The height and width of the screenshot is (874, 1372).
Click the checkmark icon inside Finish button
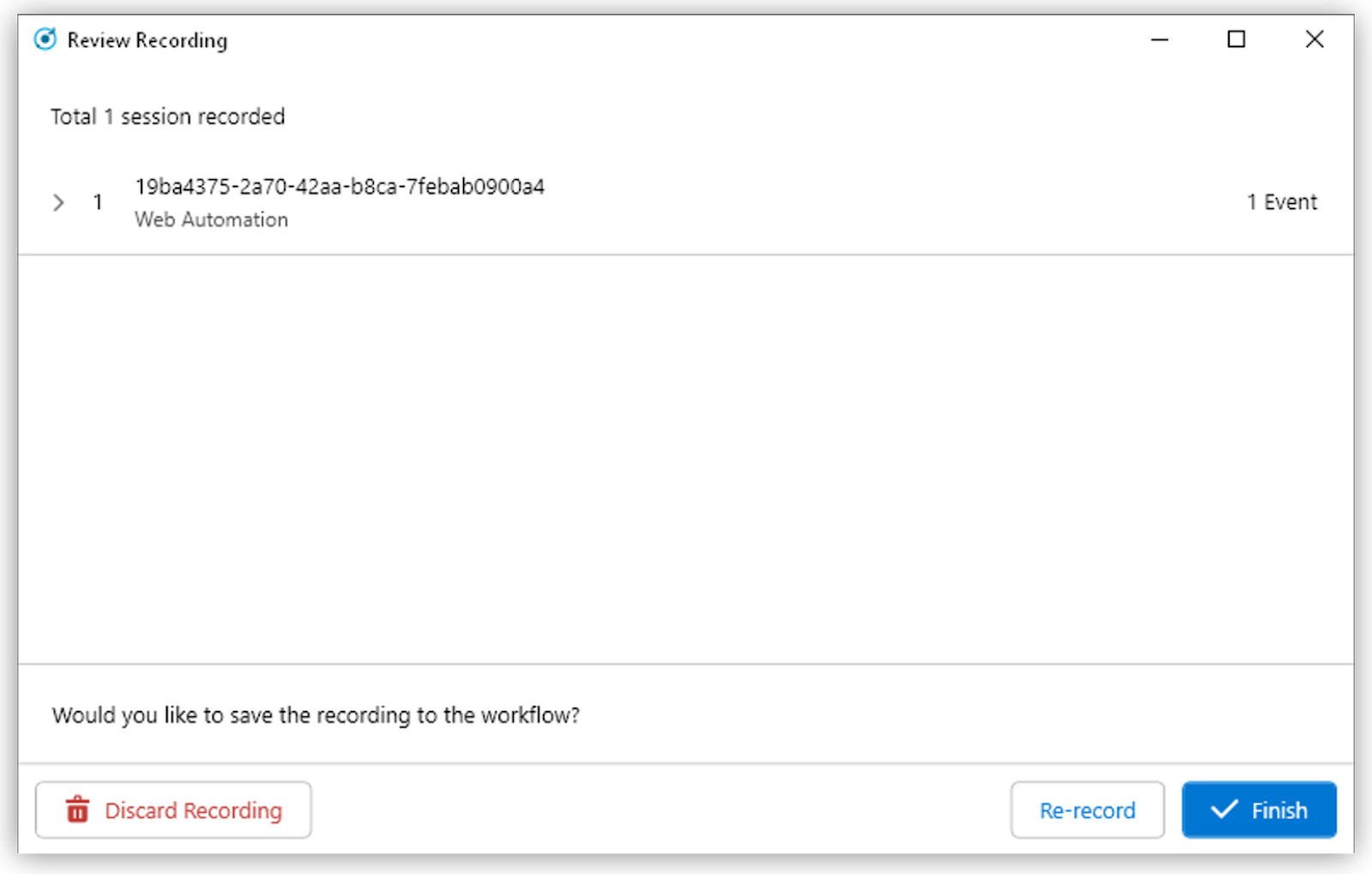pos(1224,810)
